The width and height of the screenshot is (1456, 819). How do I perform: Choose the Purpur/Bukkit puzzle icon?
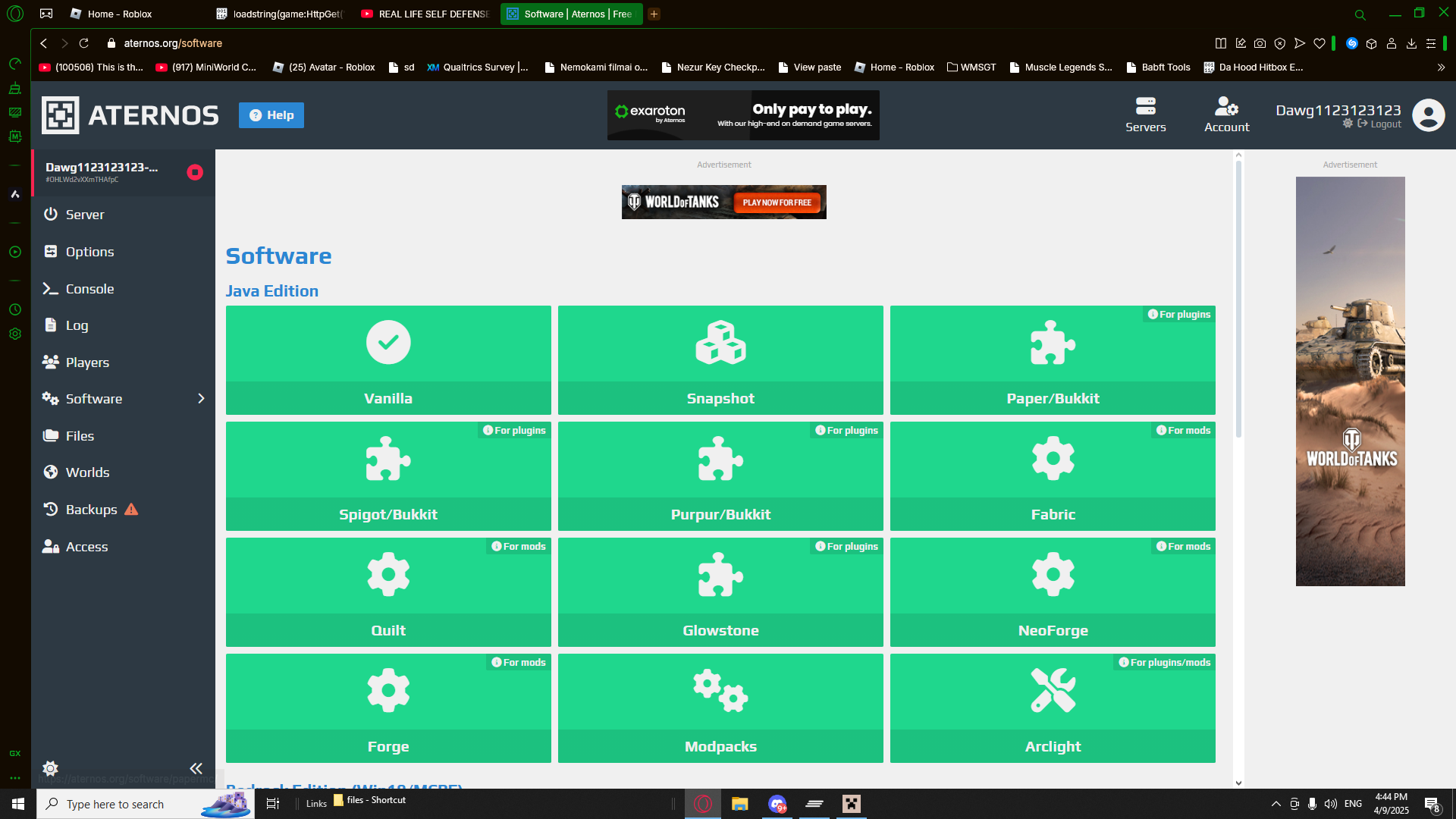click(x=720, y=458)
